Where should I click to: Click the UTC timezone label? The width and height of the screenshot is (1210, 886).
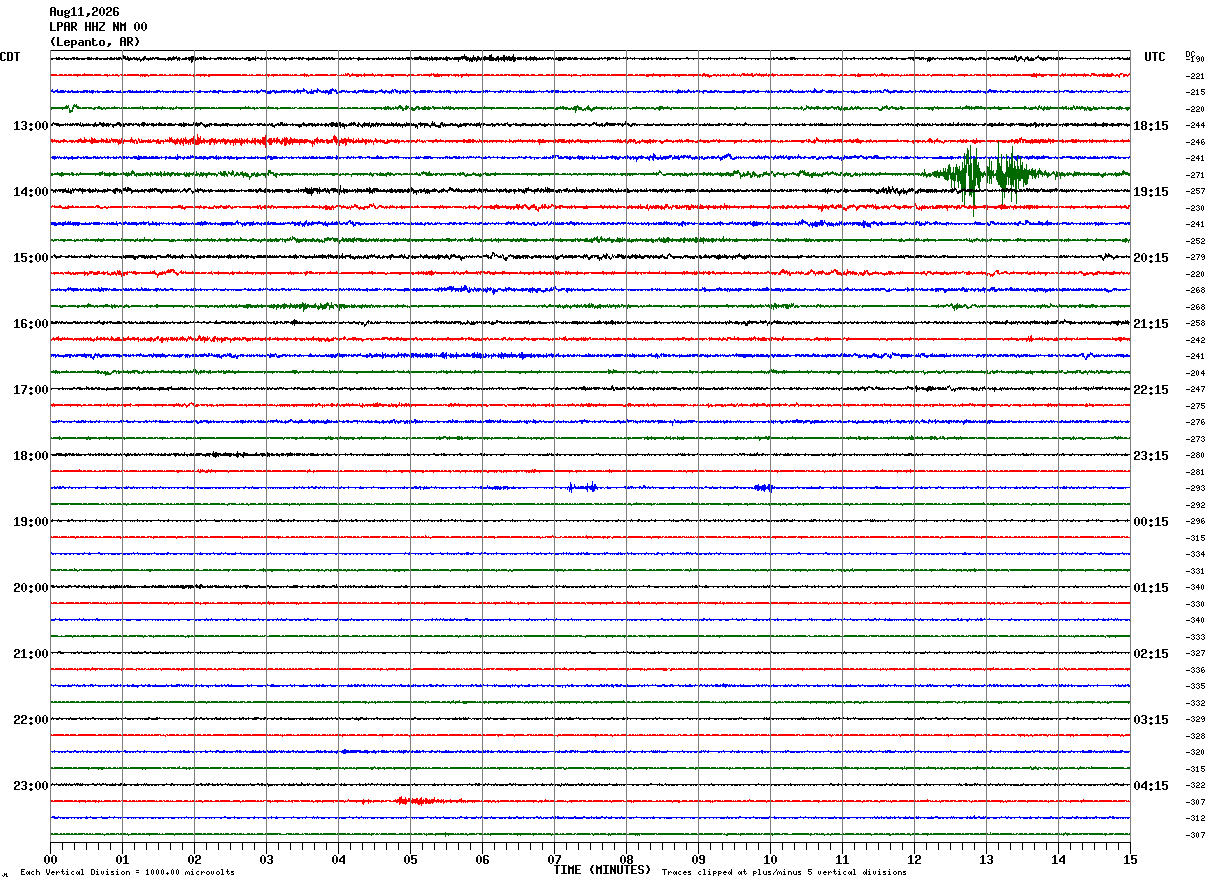[1155, 57]
